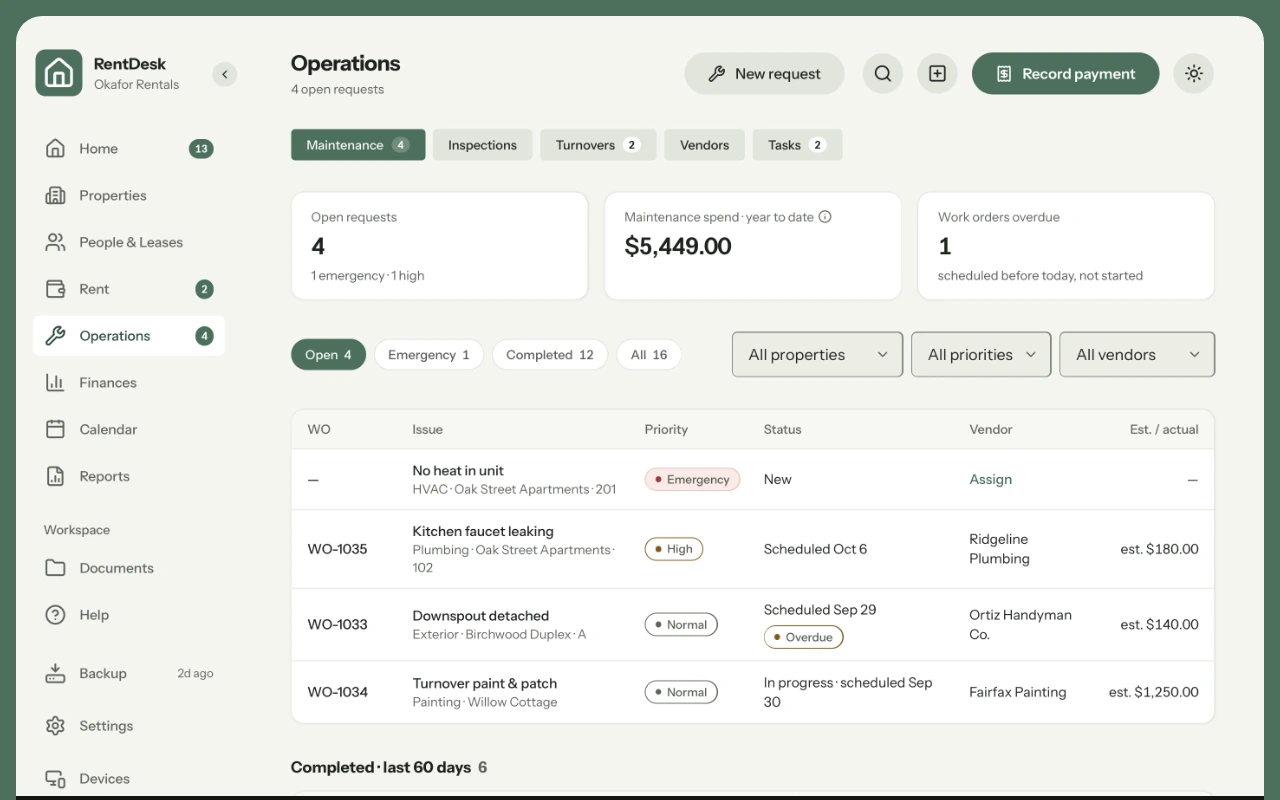Screen dimensions: 1280x800
Task: Open the All priorities dropdown
Action: 981,355
